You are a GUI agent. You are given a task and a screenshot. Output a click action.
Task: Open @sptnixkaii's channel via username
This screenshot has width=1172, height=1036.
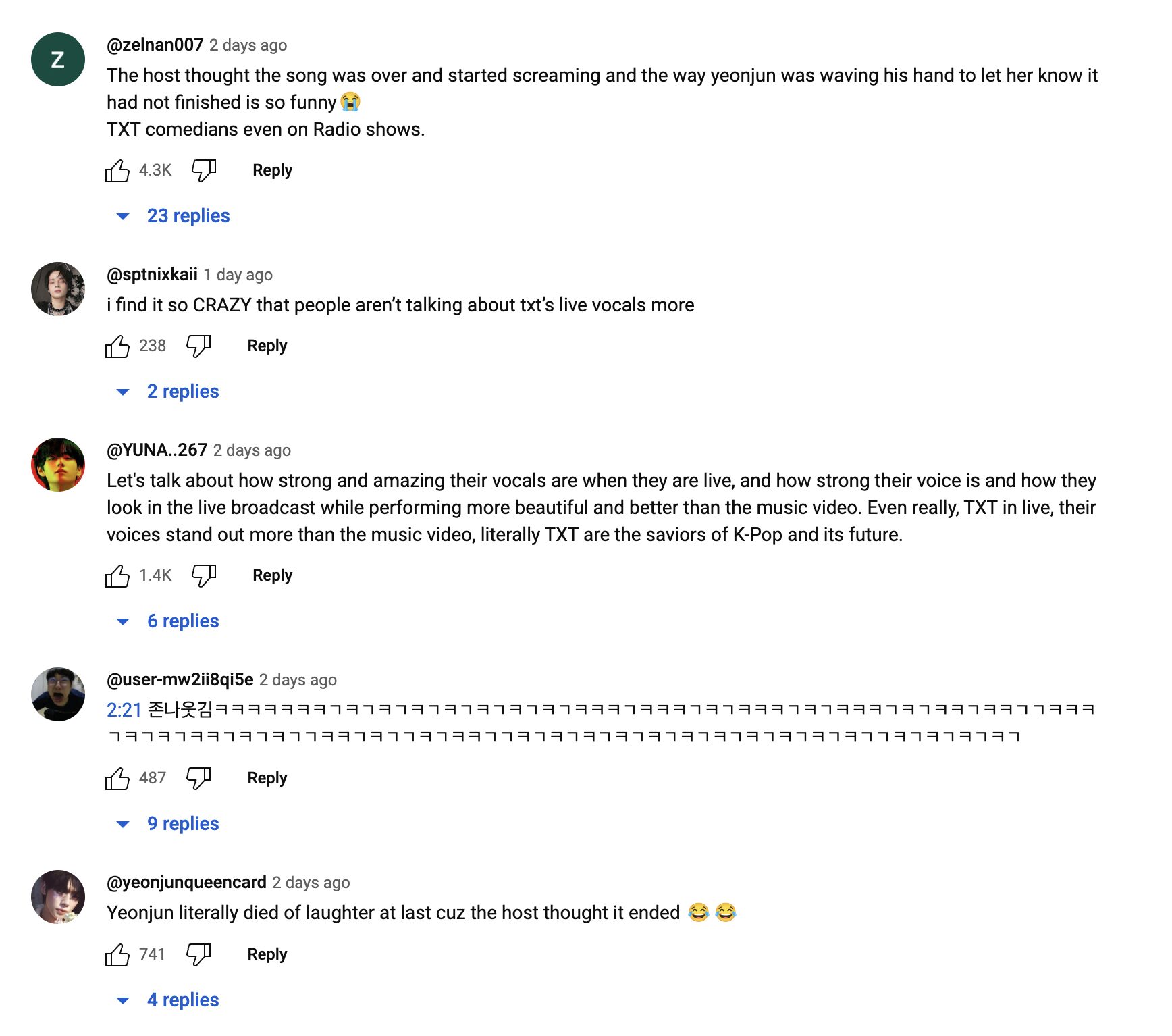[x=152, y=275]
